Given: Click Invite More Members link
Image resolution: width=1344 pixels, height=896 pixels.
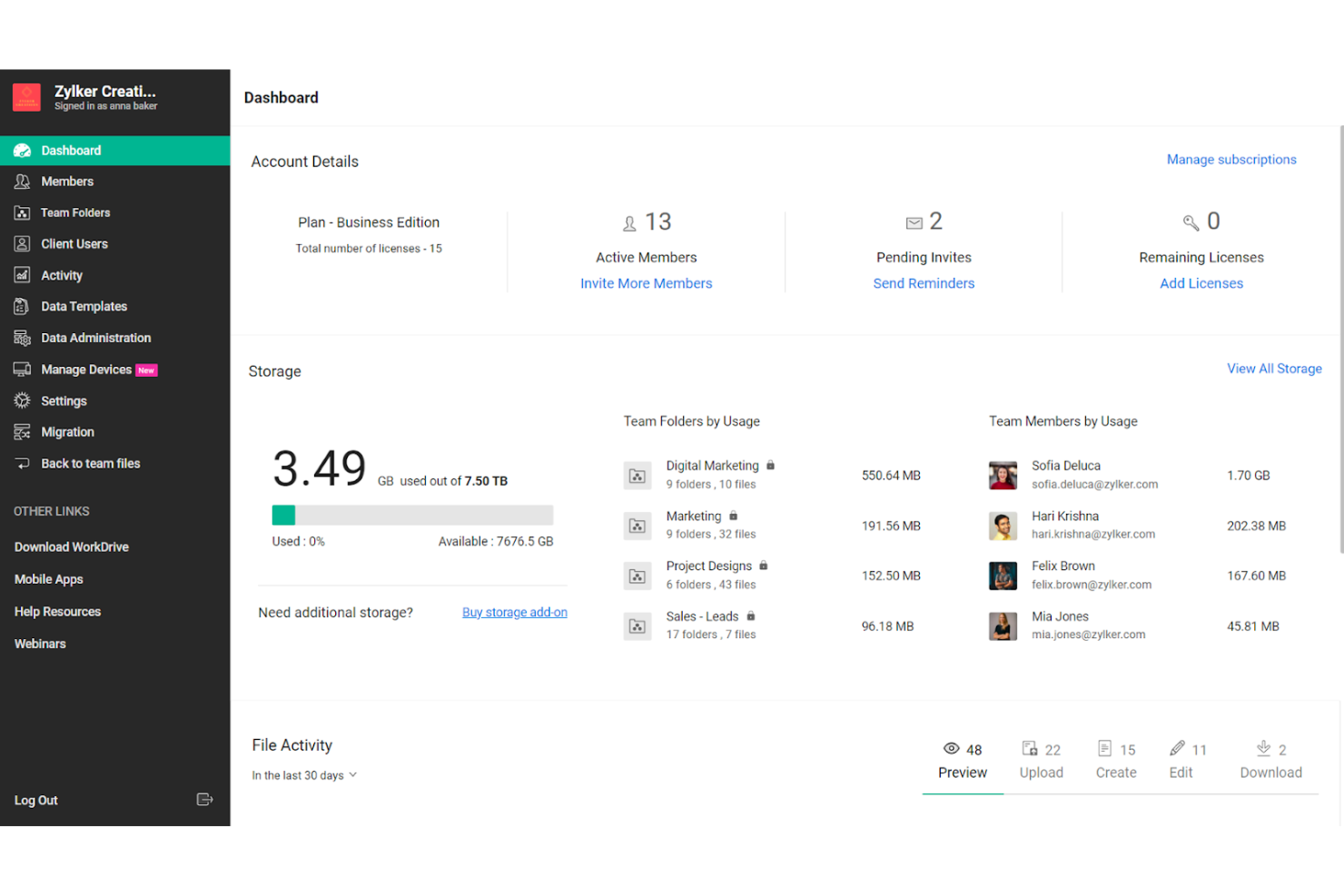Looking at the screenshot, I should click(646, 283).
